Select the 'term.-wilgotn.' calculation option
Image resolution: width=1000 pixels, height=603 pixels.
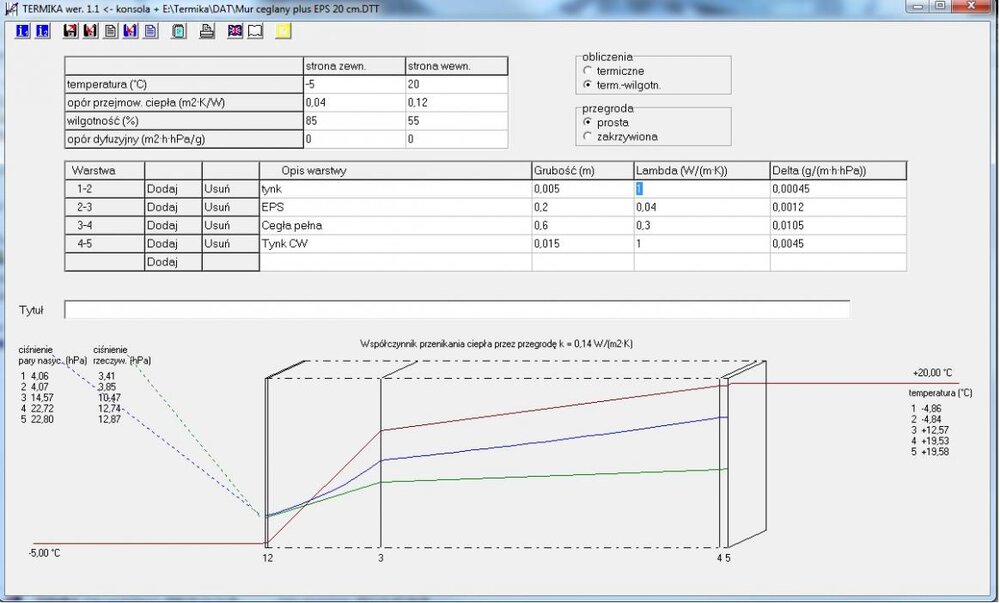588,85
